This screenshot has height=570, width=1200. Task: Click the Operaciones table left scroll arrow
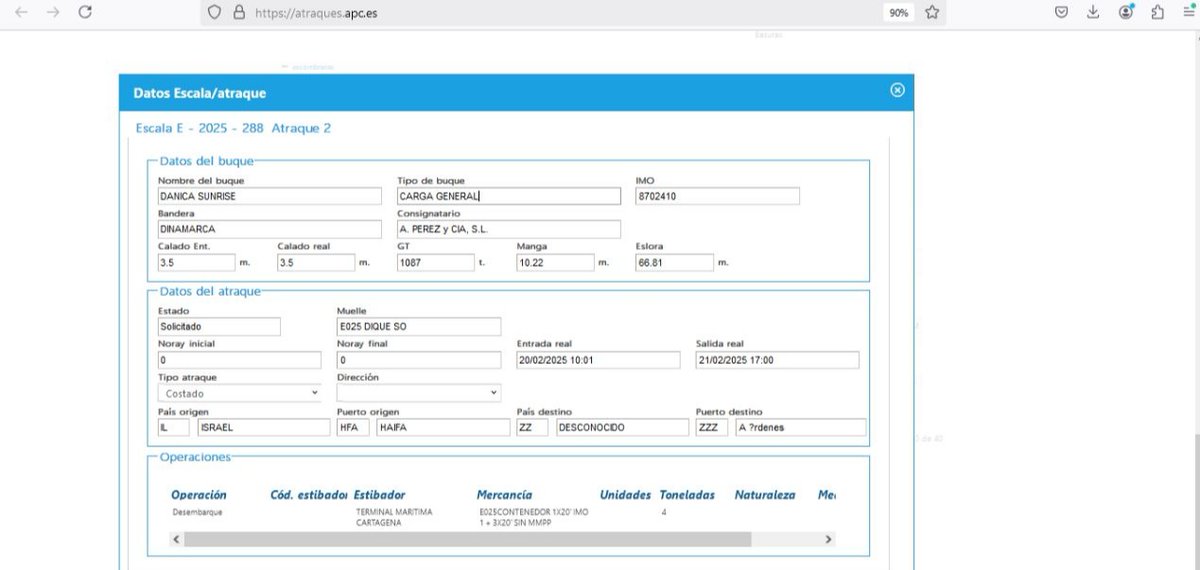click(x=177, y=539)
